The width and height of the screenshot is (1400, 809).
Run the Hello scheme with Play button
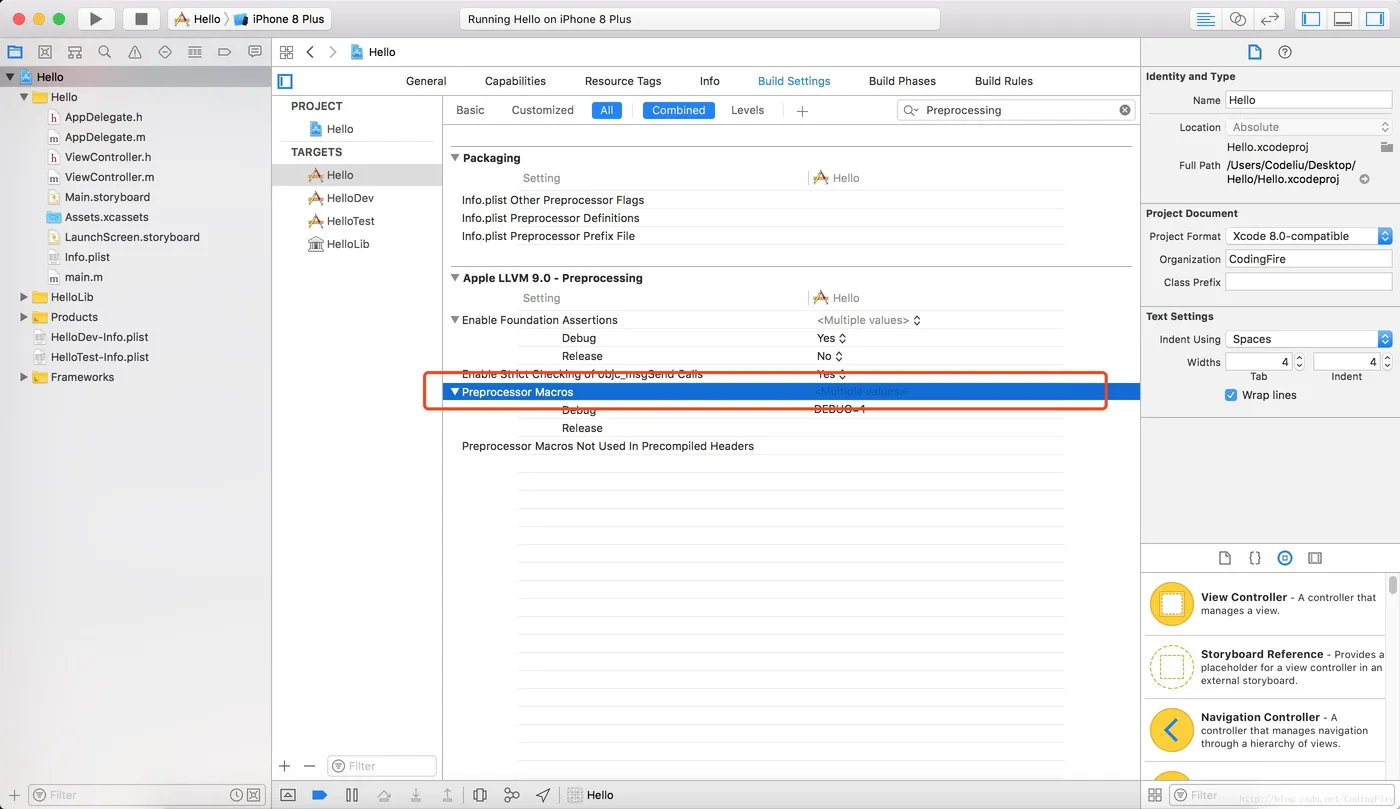click(96, 19)
